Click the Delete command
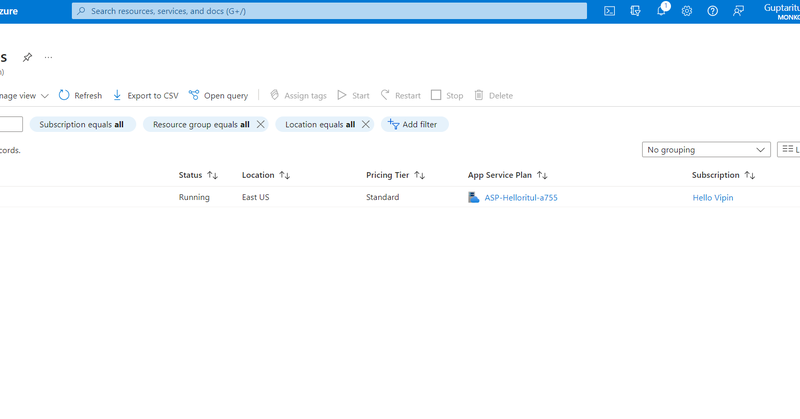The width and height of the screenshot is (800, 419). click(493, 95)
